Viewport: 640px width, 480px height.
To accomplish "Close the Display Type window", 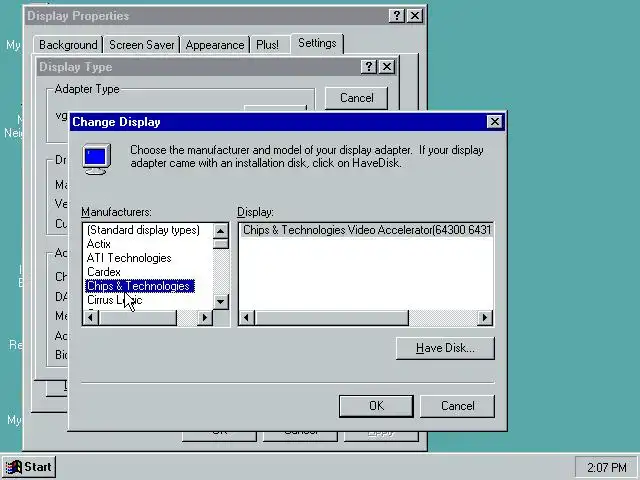I will pos(387,67).
